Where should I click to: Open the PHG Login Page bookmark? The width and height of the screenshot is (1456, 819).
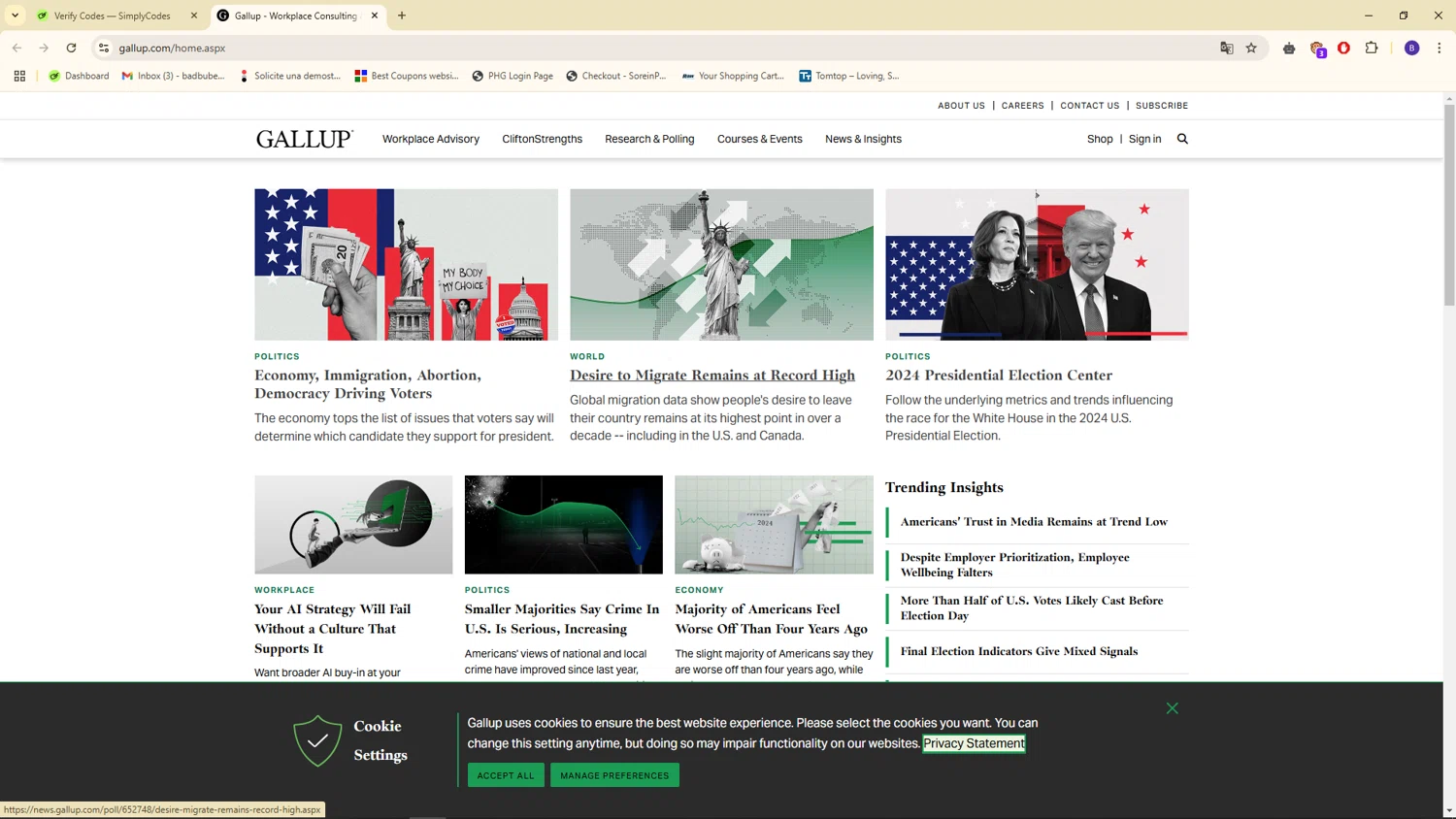point(513,76)
